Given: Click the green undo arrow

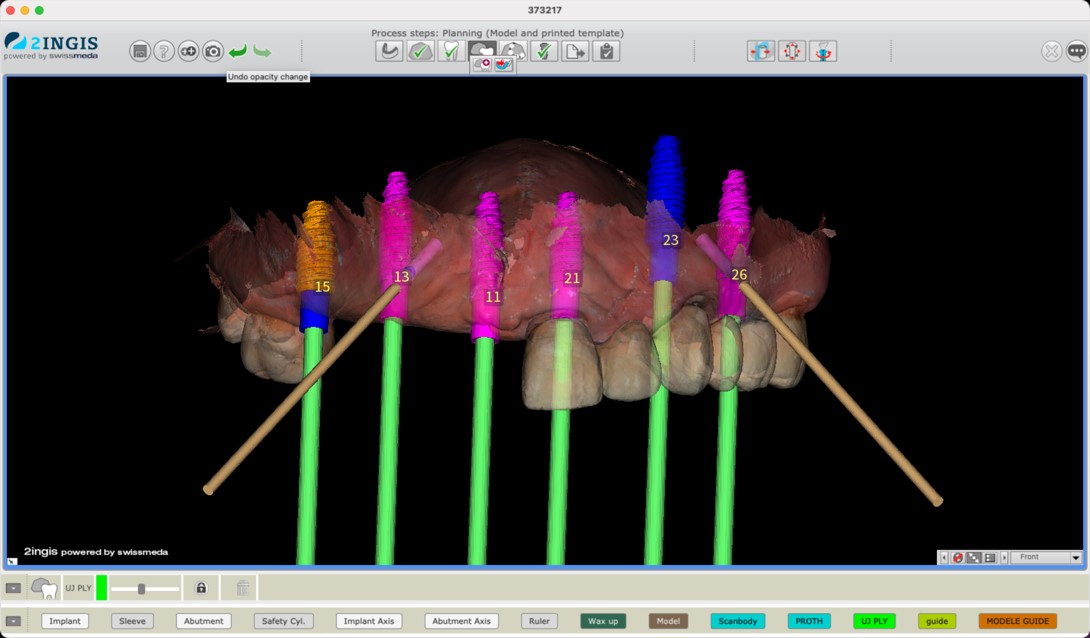Looking at the screenshot, I should (238, 51).
